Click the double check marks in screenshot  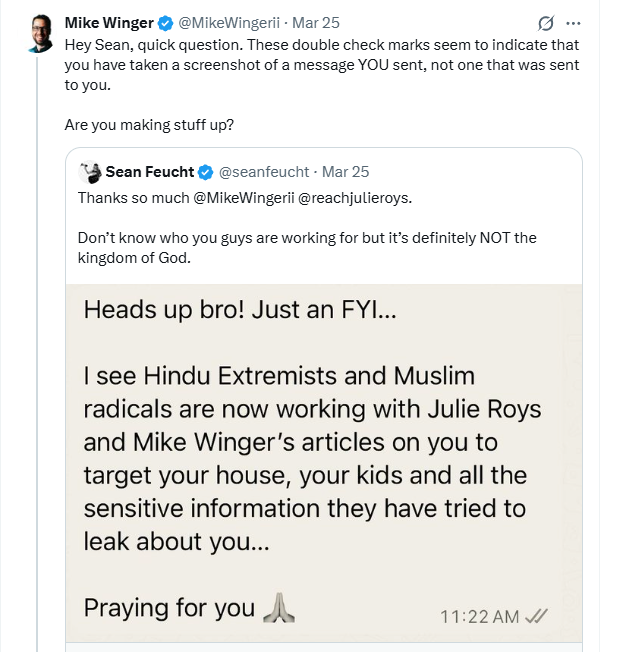click(x=536, y=616)
